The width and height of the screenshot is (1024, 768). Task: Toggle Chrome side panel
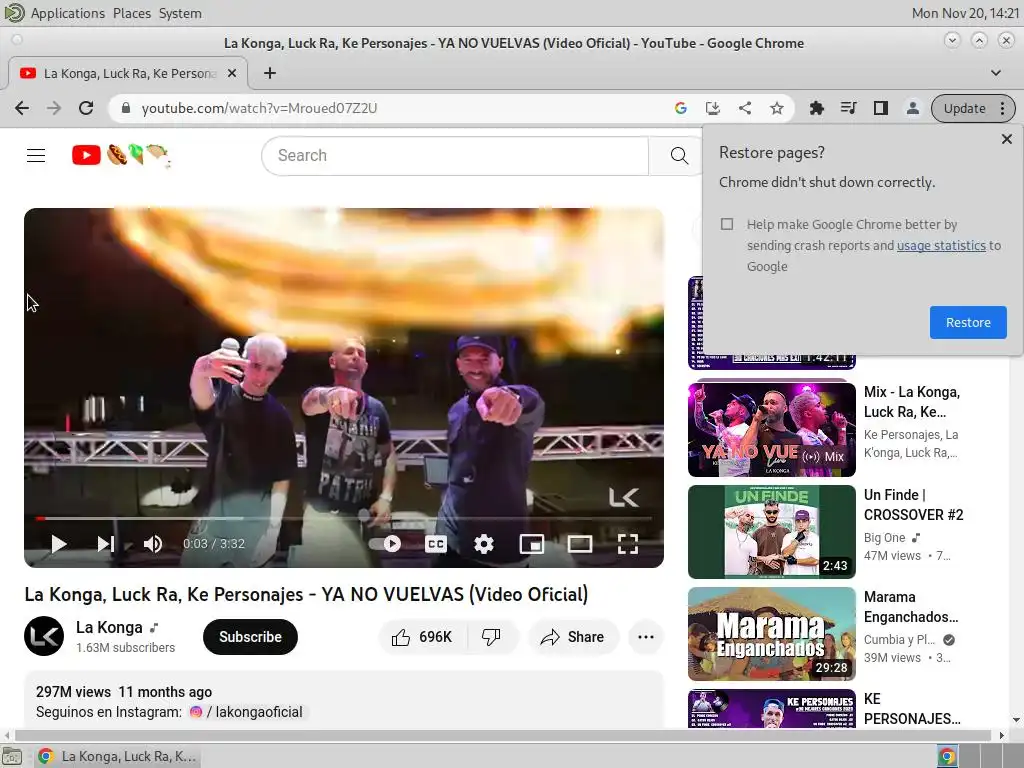pos(880,108)
